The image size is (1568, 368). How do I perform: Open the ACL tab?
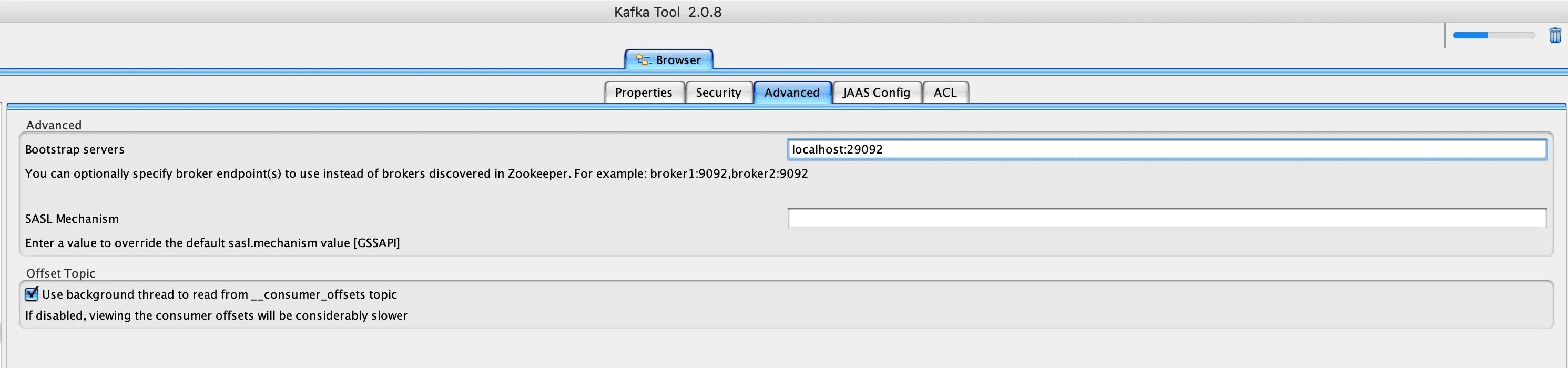tap(945, 93)
